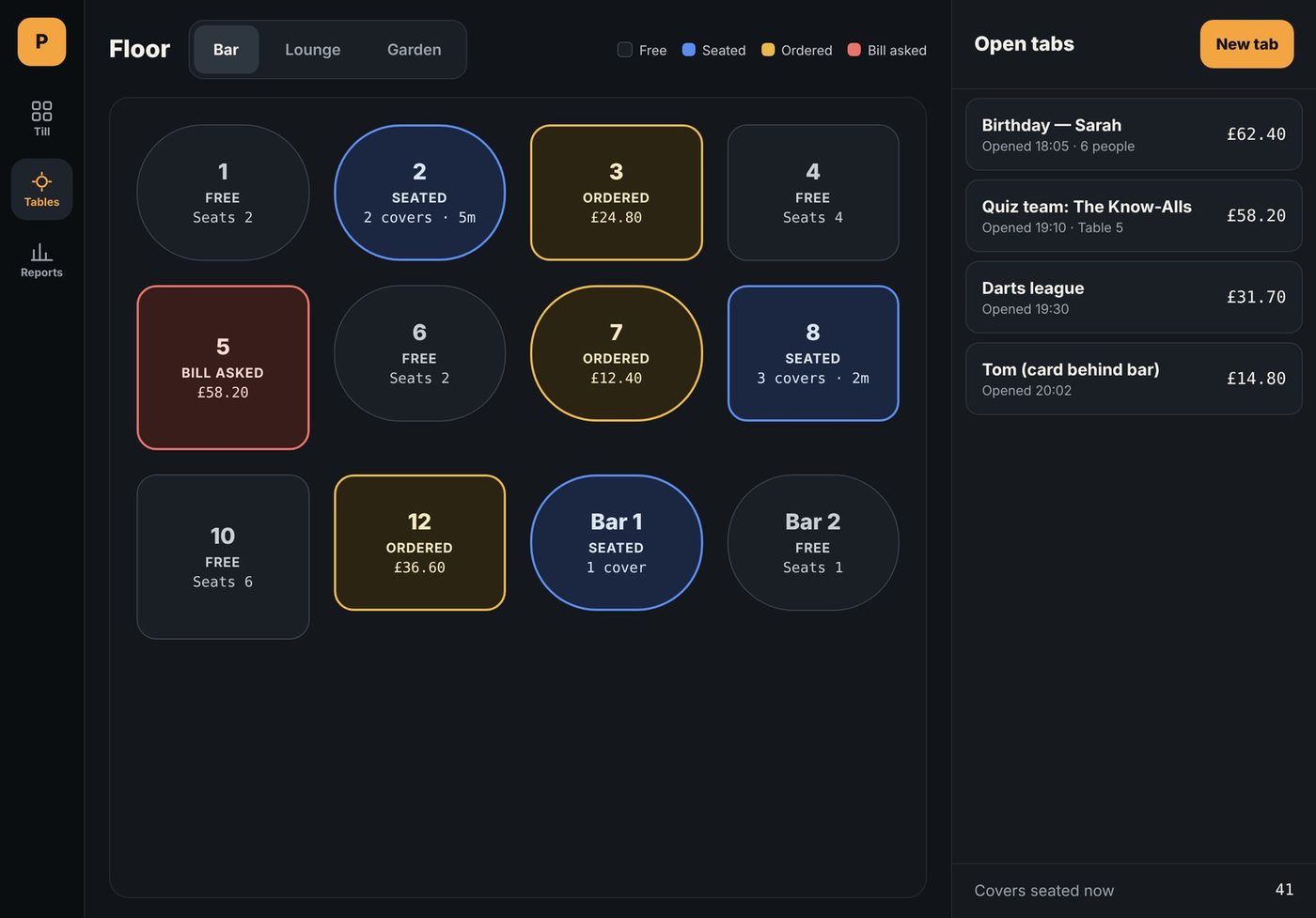Select free table 4
The width and height of the screenshot is (1316, 918).
(813, 193)
